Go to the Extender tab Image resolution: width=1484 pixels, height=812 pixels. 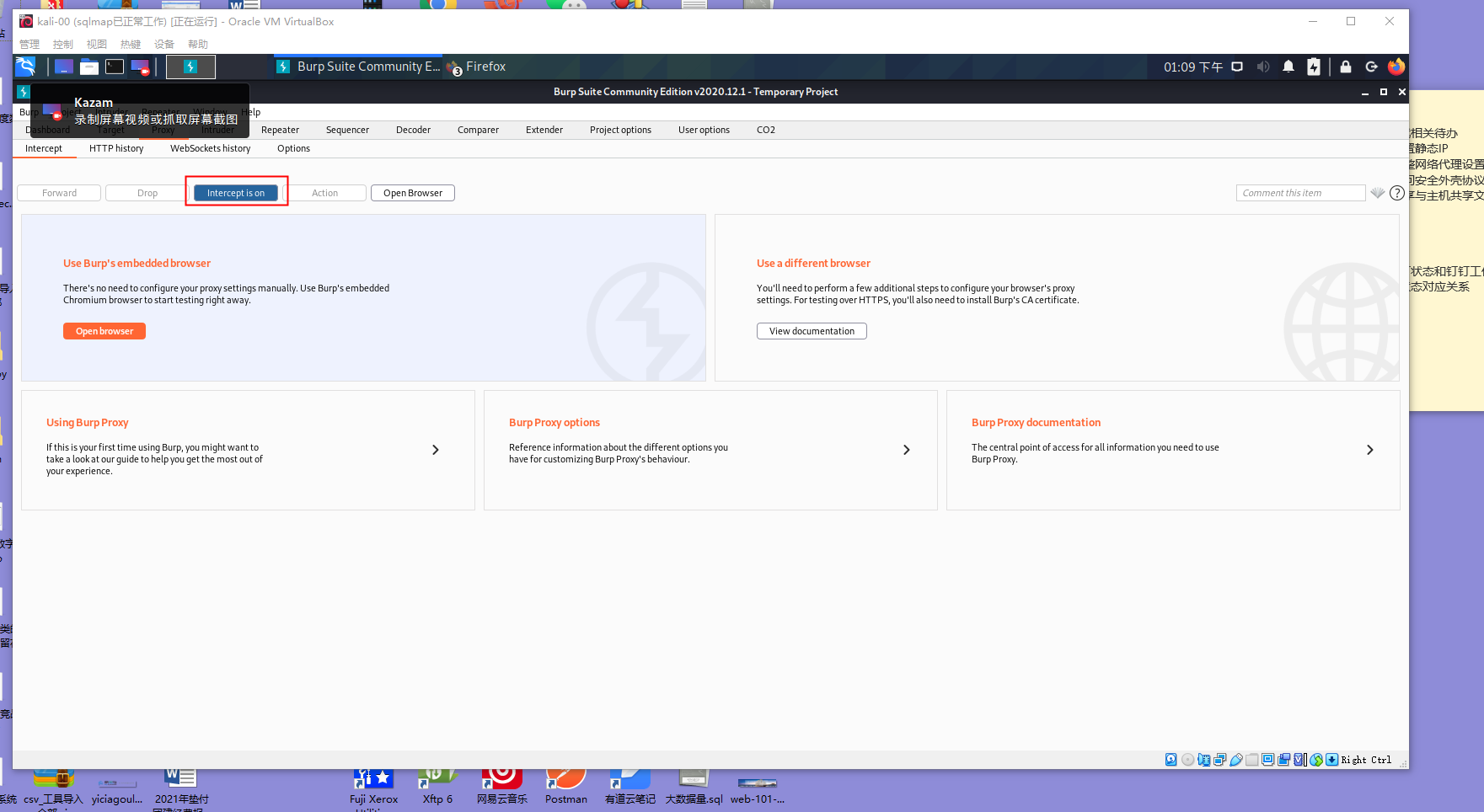pos(544,130)
